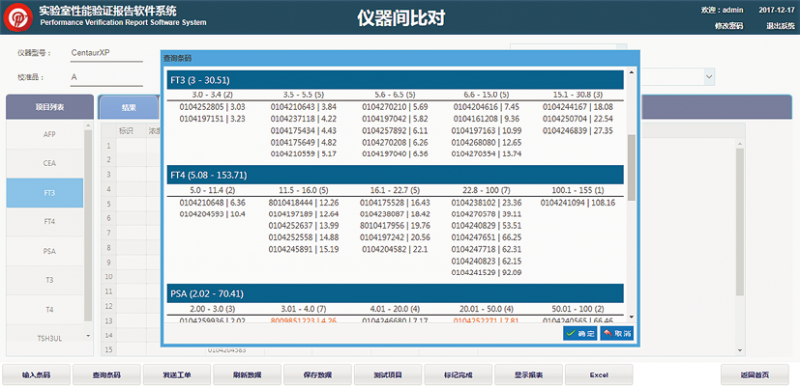The height and width of the screenshot is (387, 800).
Task: Select barcode 0104241094 | 108.16
Action: pos(578,202)
